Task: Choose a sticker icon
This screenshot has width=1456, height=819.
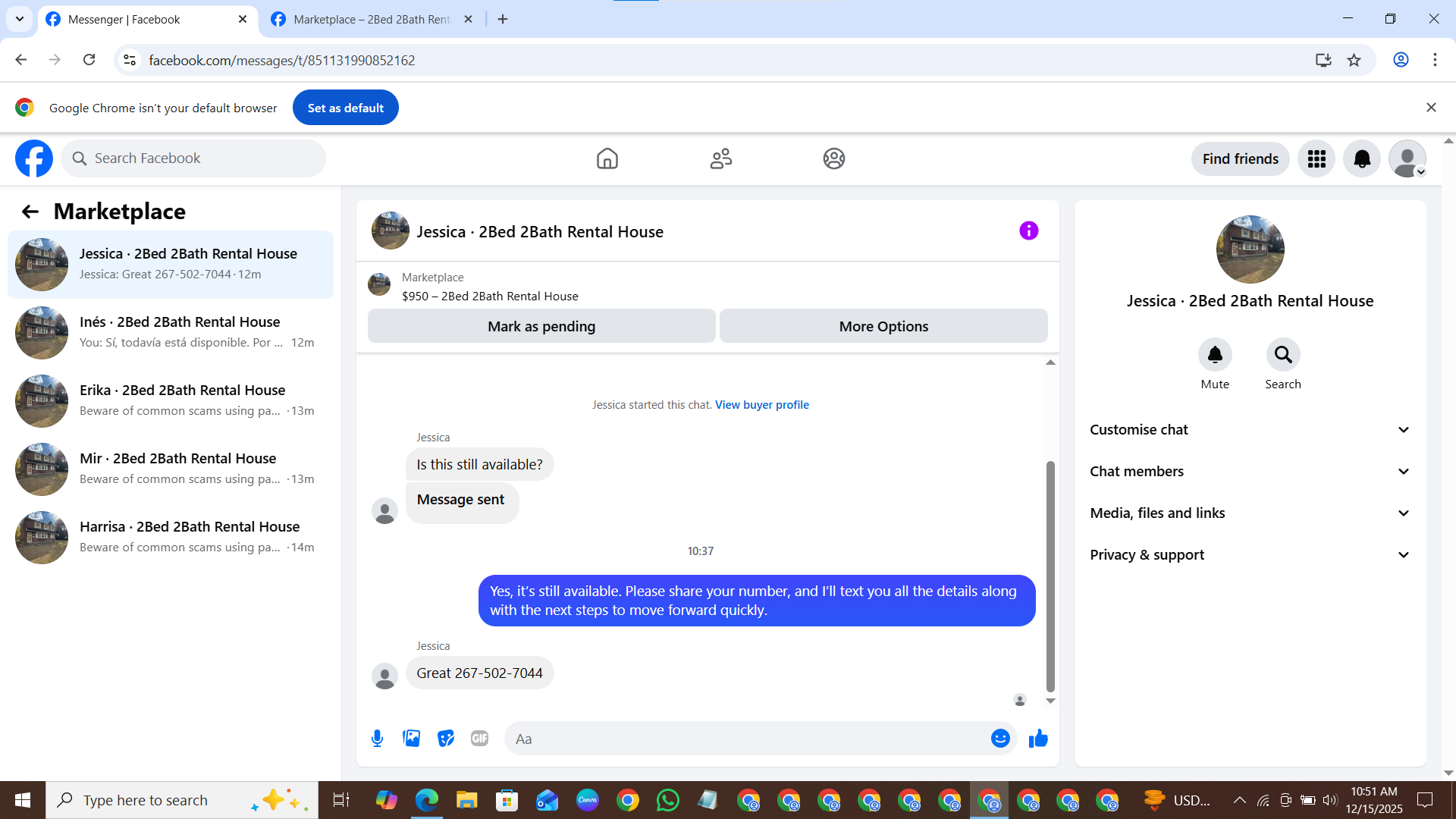Action: pos(446,739)
